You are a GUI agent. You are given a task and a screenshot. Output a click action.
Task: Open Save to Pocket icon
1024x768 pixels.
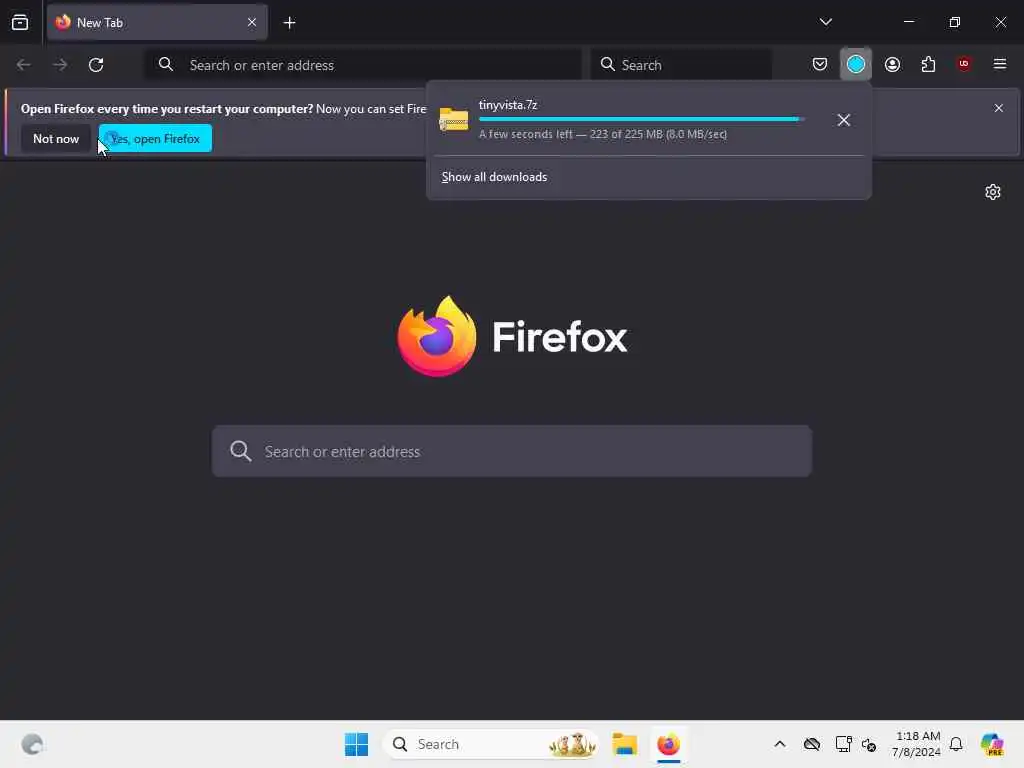click(820, 64)
